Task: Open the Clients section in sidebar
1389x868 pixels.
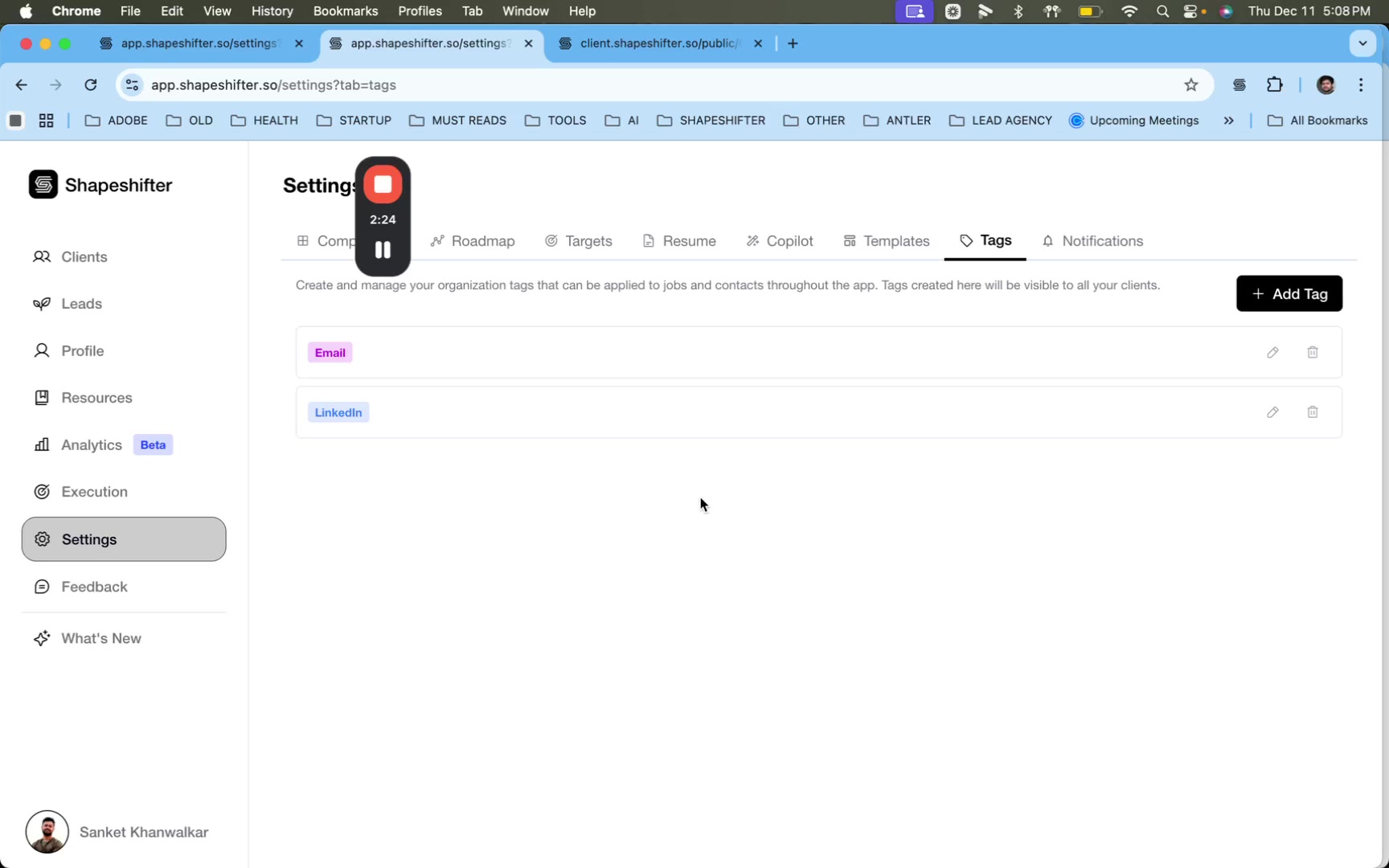Action: pos(84,256)
